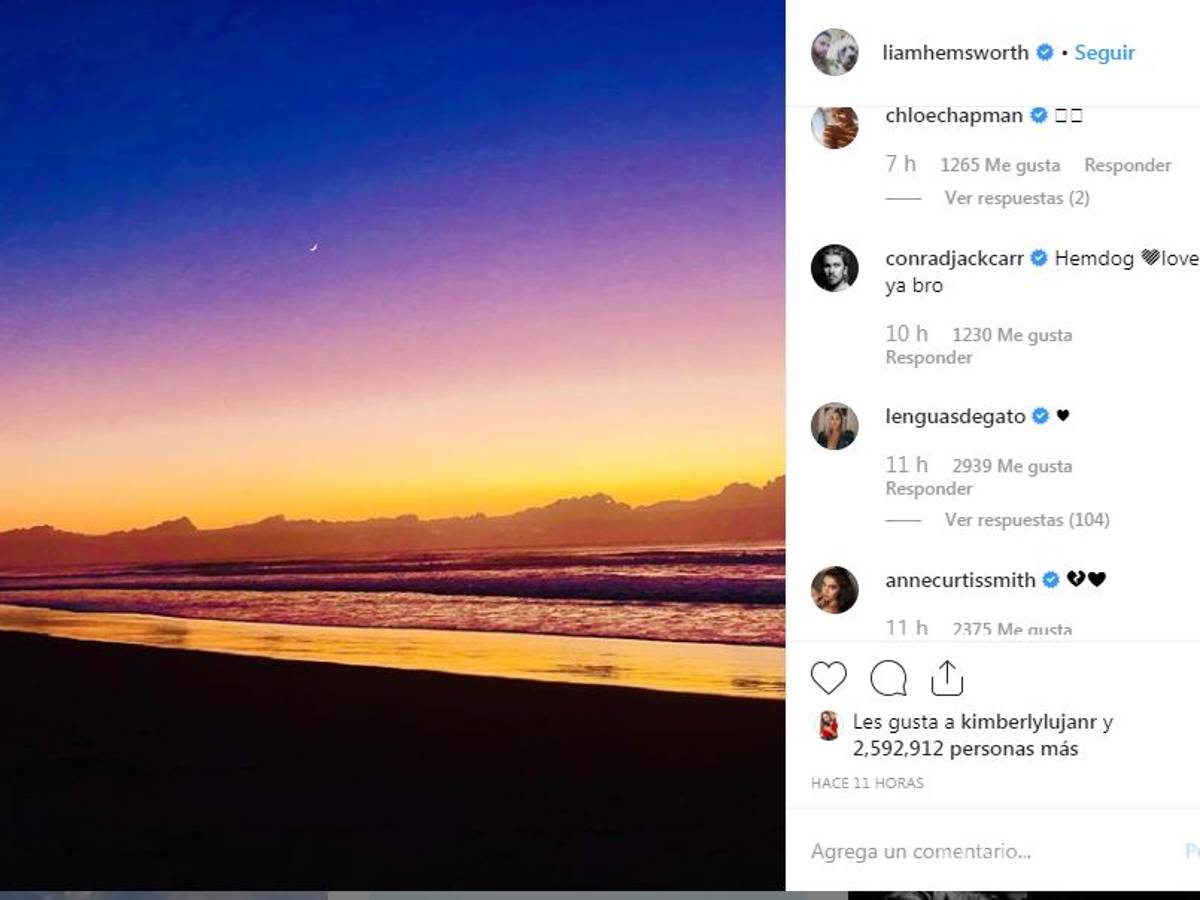Screen dimensions: 1200x900
Task: Click the heart icon to like the post
Action: point(831,677)
